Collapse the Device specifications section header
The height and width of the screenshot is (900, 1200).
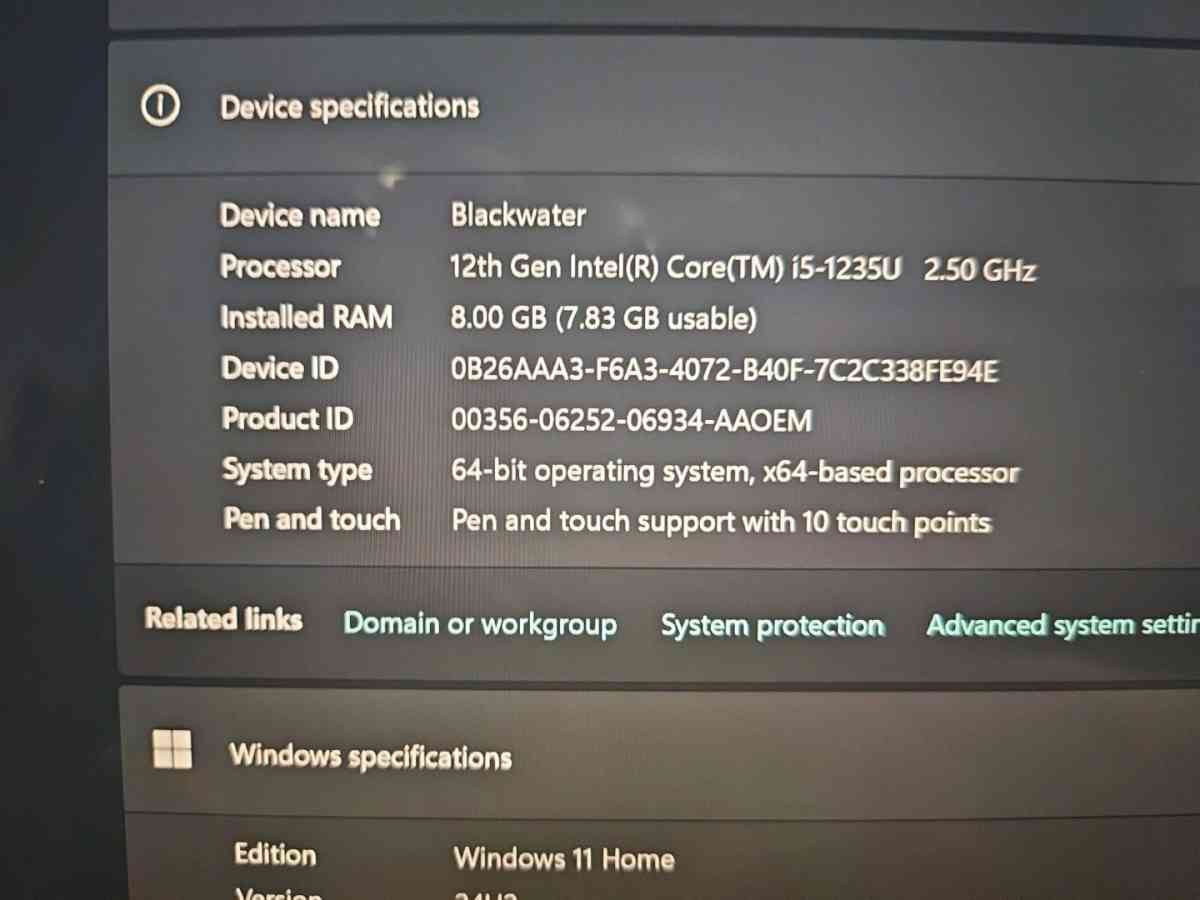pos(654,108)
